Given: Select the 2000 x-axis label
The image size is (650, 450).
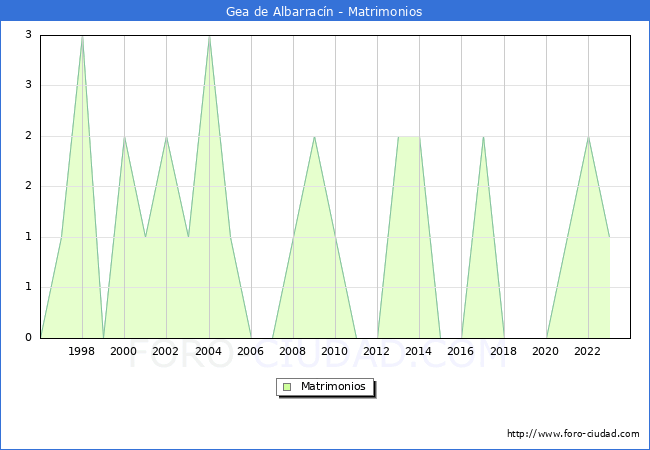Looking at the screenshot, I should pos(124,351).
